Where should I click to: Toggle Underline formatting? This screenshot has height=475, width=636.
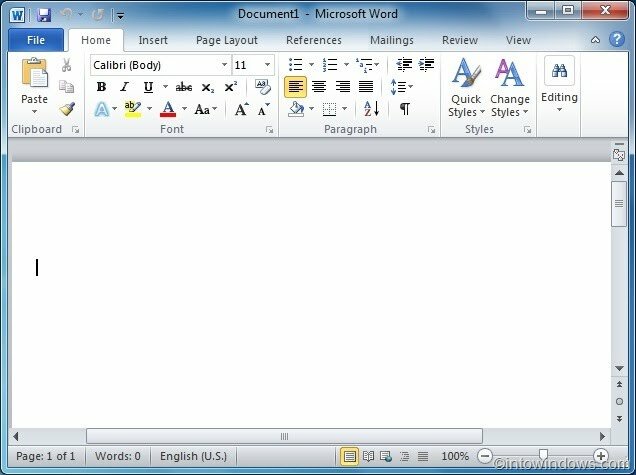(148, 87)
